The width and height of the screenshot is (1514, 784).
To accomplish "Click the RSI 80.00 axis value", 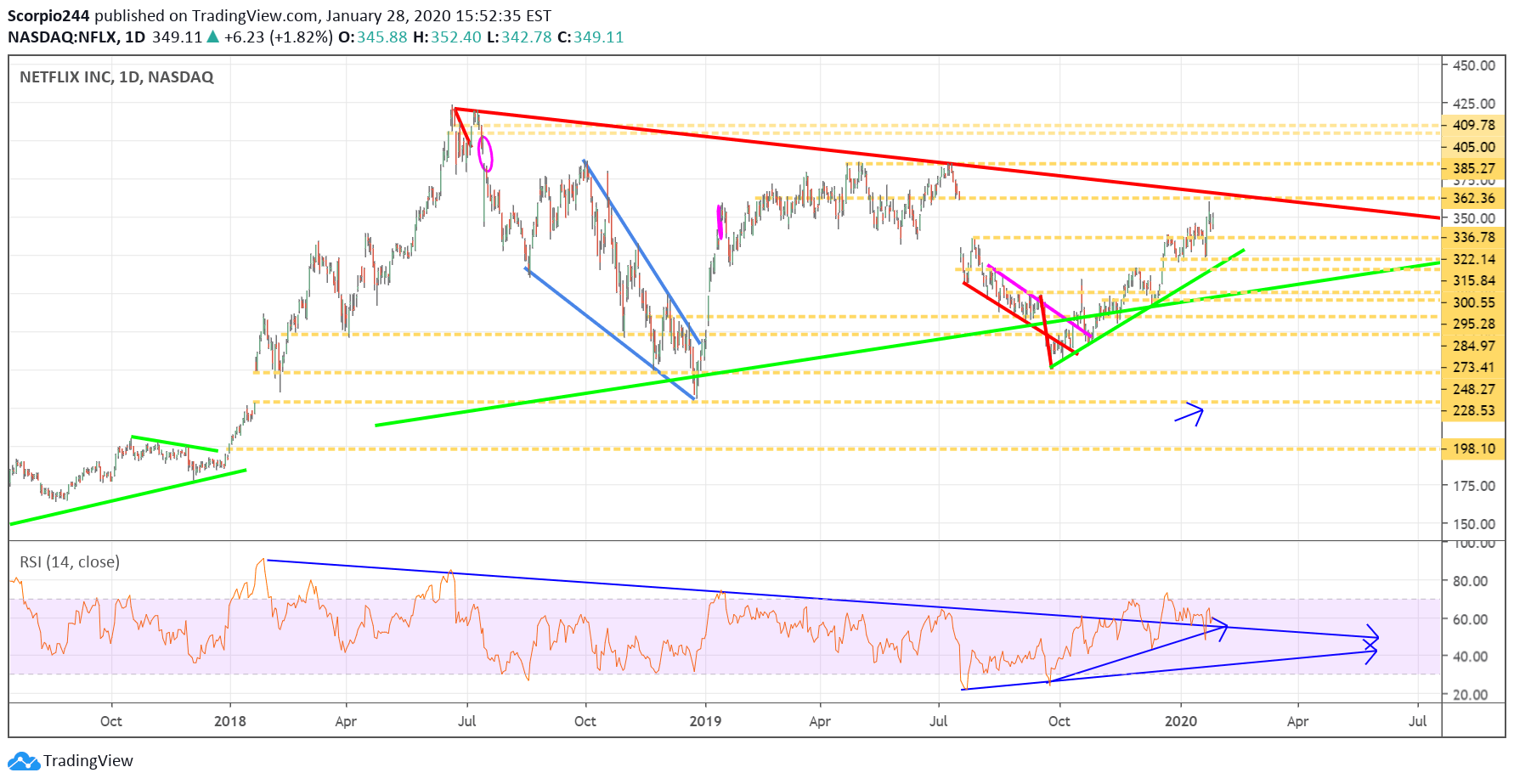I will 1470,581.
